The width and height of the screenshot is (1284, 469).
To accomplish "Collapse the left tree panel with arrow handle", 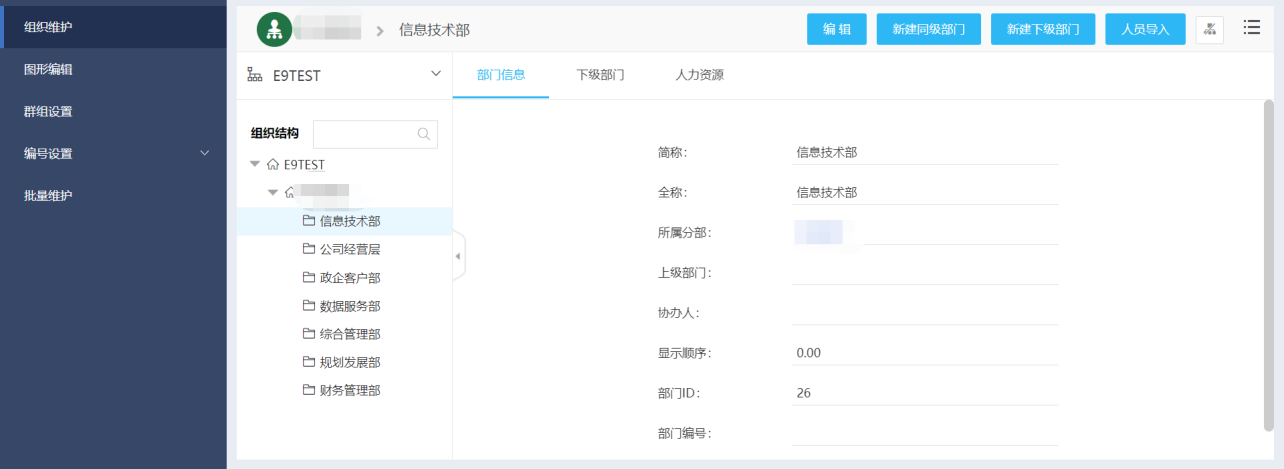I will pos(458,257).
